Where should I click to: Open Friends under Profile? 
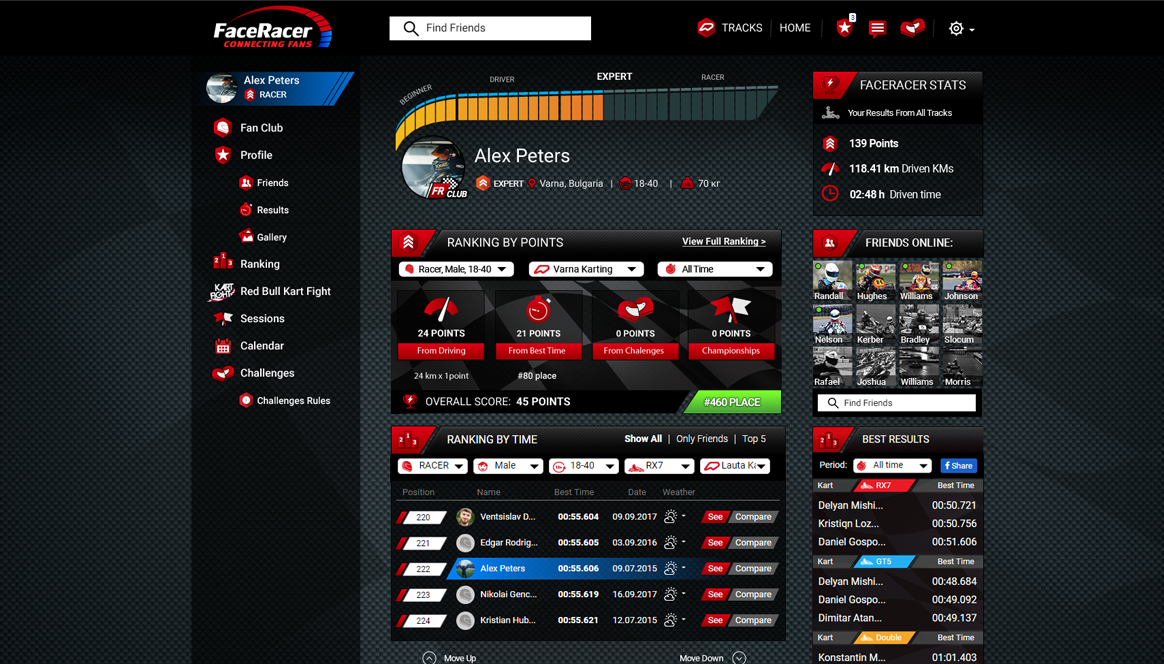pyautogui.click(x=272, y=183)
